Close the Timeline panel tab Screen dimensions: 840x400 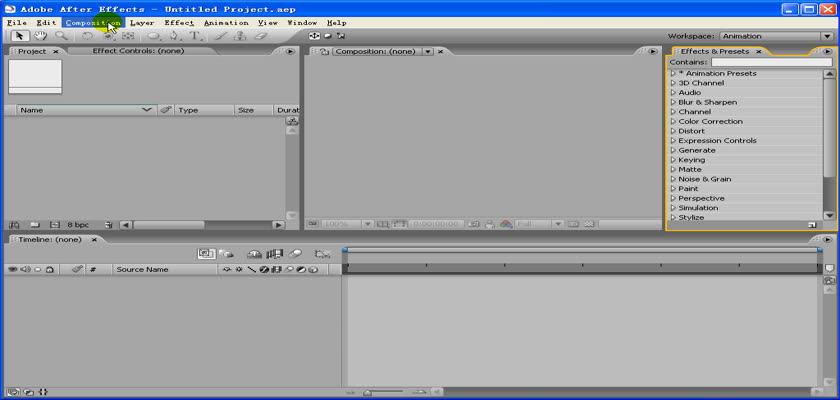pyautogui.click(x=94, y=240)
